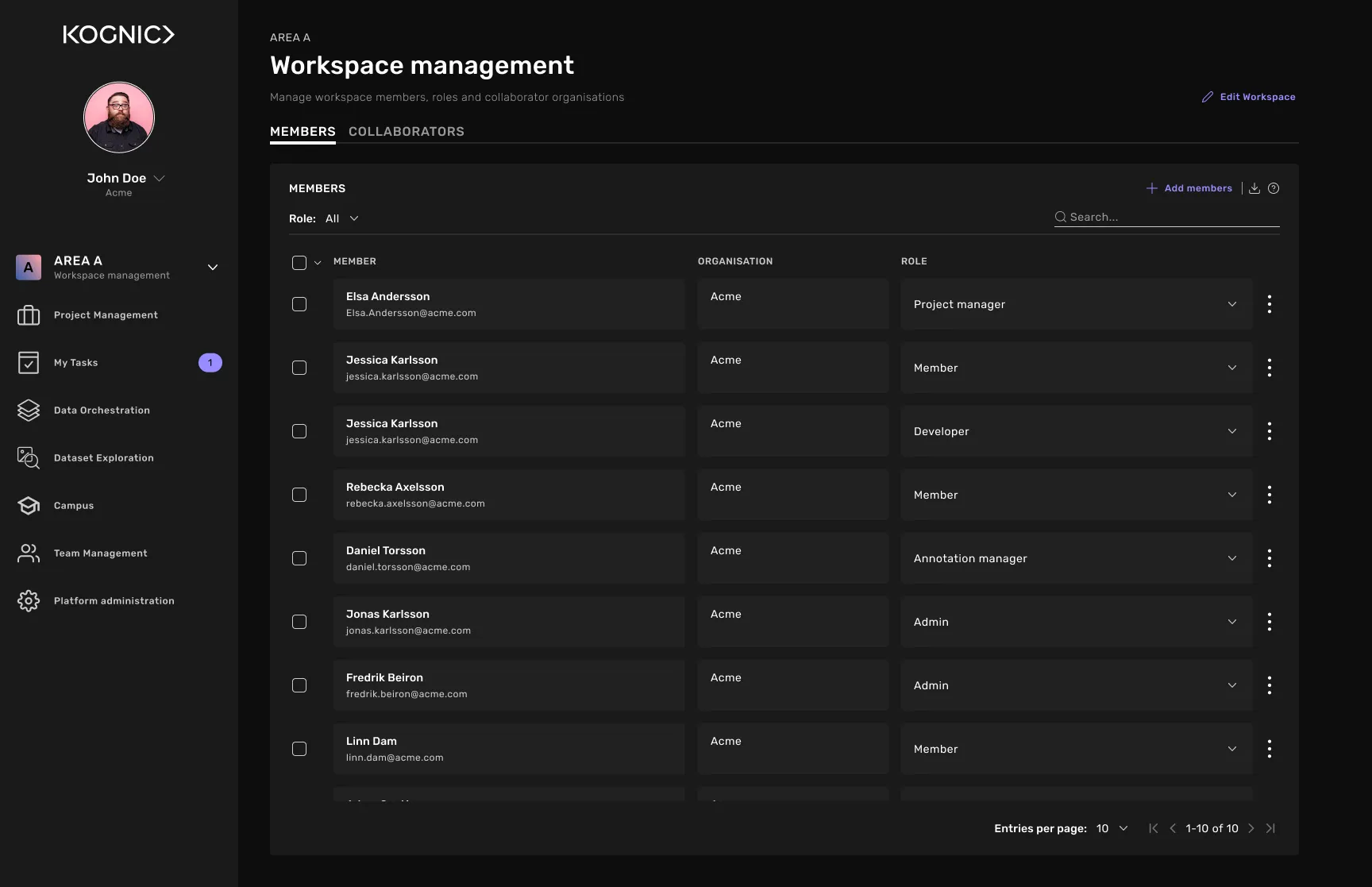The height and width of the screenshot is (887, 1372).
Task: Jump to first page arrow
Action: pyautogui.click(x=1153, y=828)
